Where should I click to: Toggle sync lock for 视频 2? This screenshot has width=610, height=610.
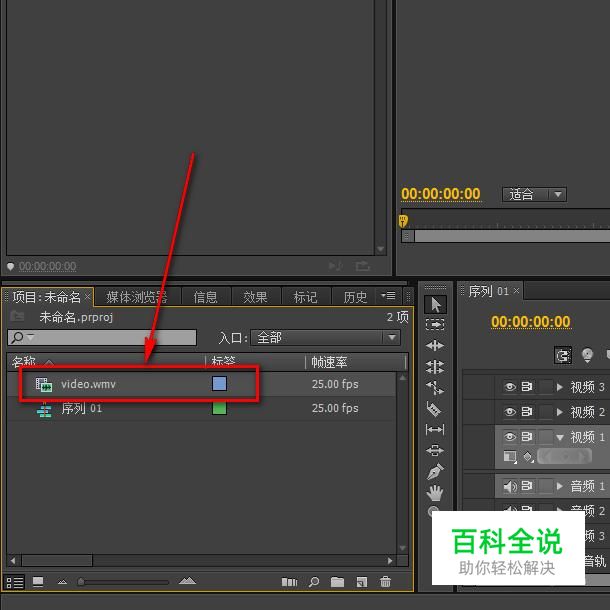(x=527, y=412)
